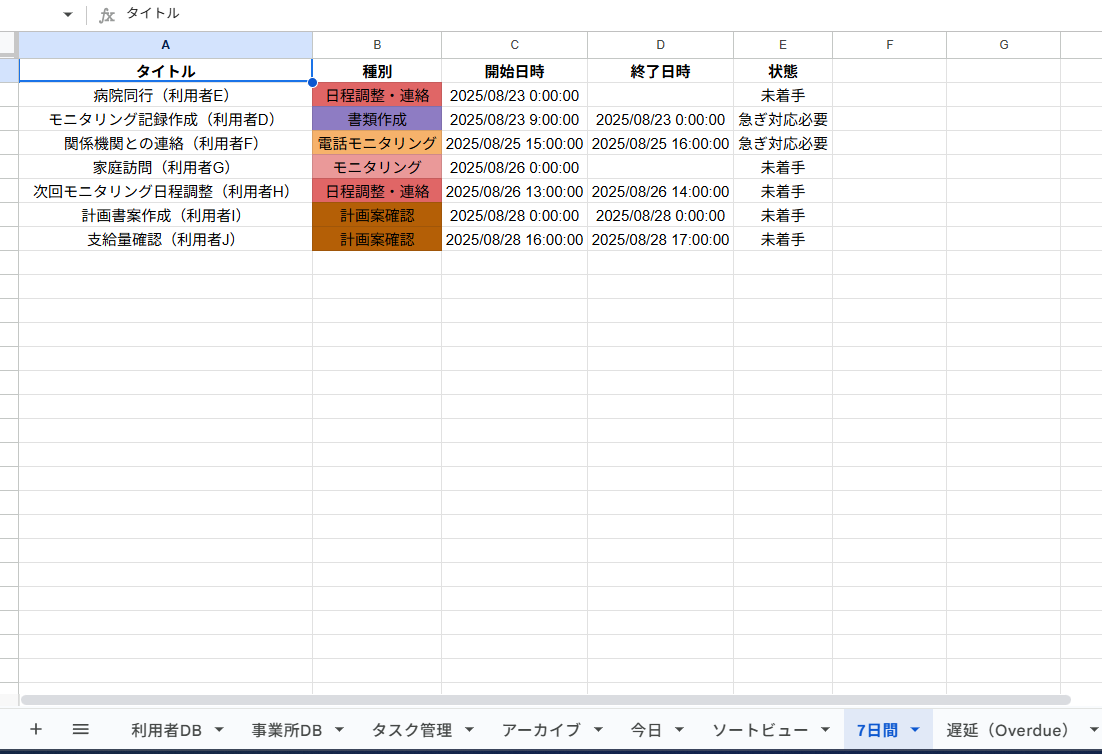The width and height of the screenshot is (1102, 754).
Task: Select cell 次回モニタリング日程調整（利用者H）
Action: [x=165, y=191]
